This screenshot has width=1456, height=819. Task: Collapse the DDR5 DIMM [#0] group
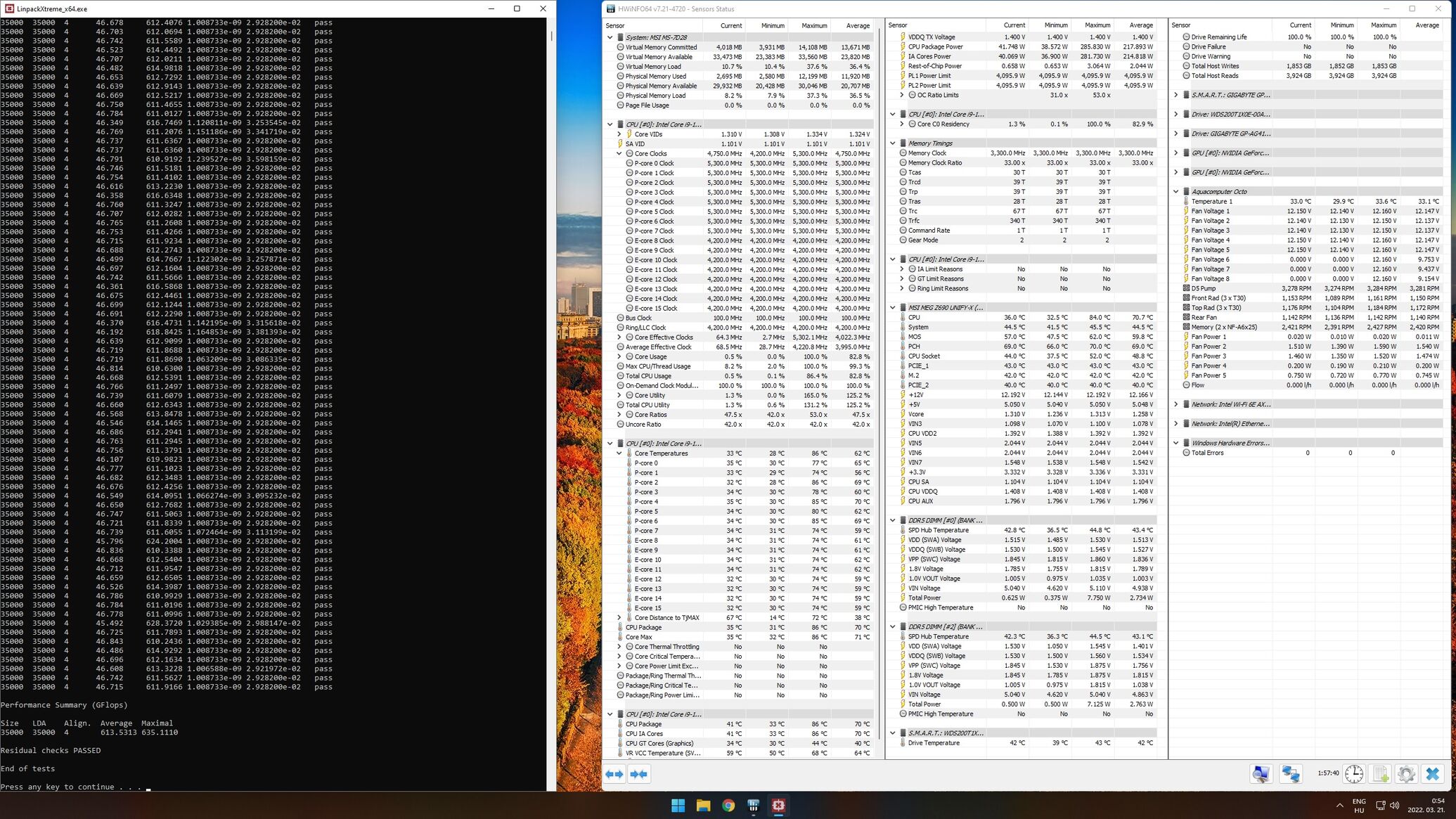click(893, 520)
